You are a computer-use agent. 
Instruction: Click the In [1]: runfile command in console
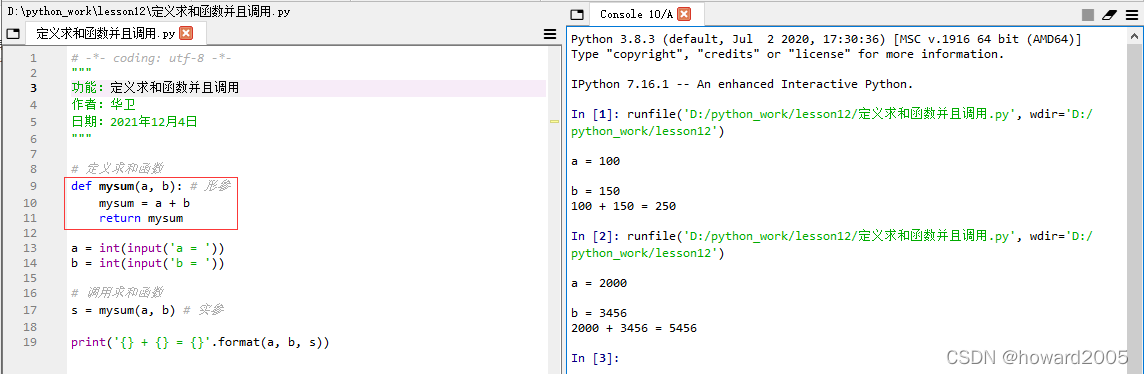tap(833, 122)
